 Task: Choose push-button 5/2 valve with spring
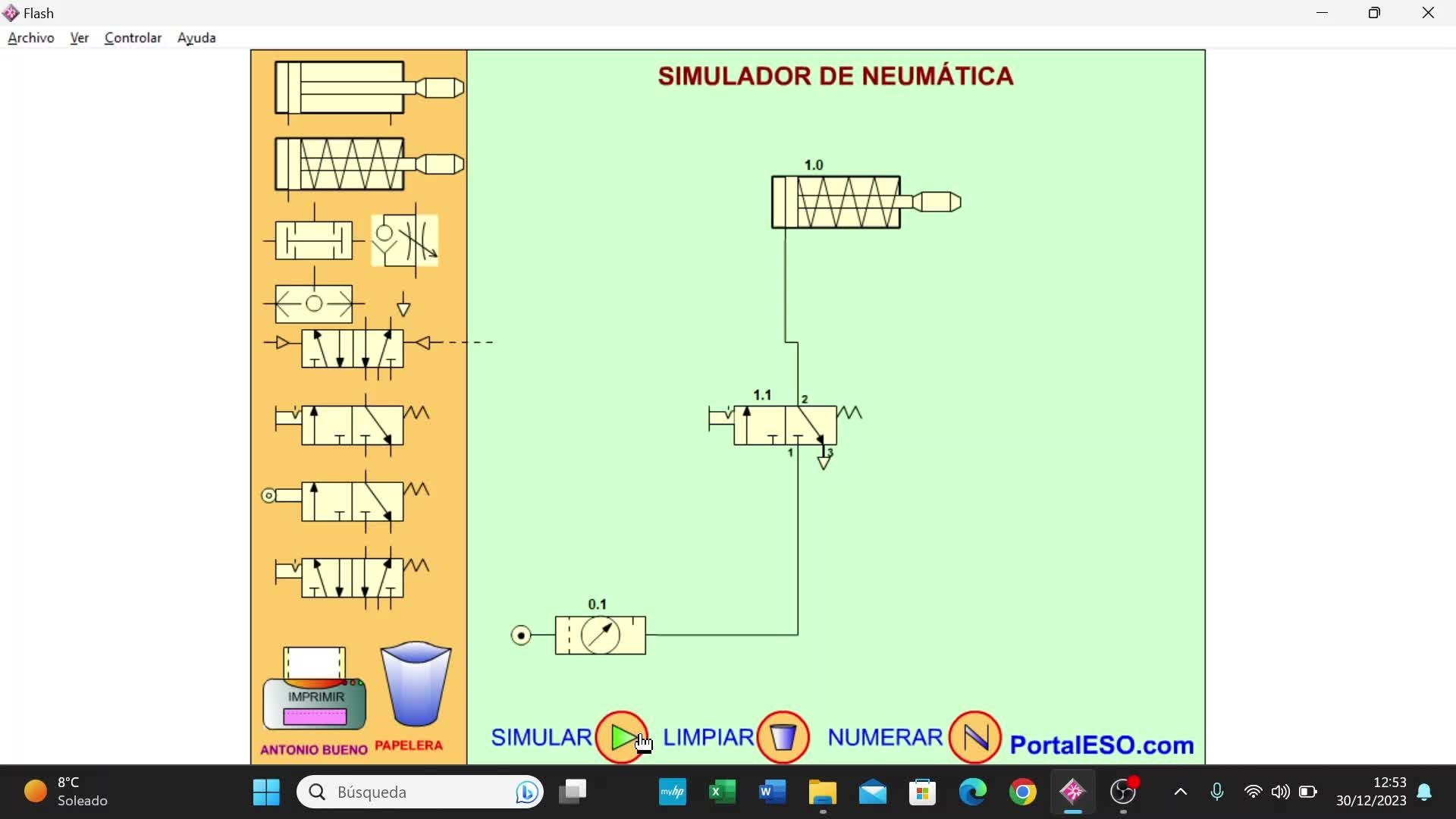click(x=352, y=578)
